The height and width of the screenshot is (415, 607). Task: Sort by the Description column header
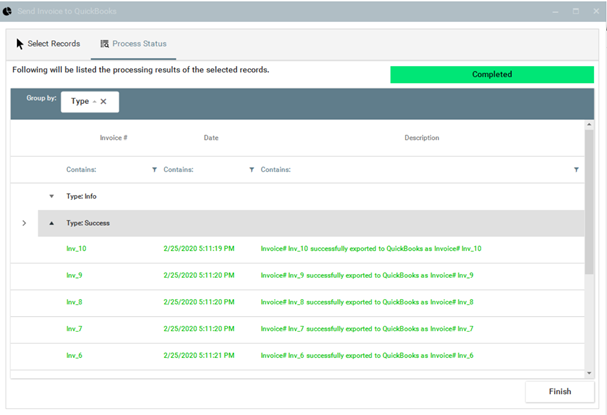tap(421, 138)
